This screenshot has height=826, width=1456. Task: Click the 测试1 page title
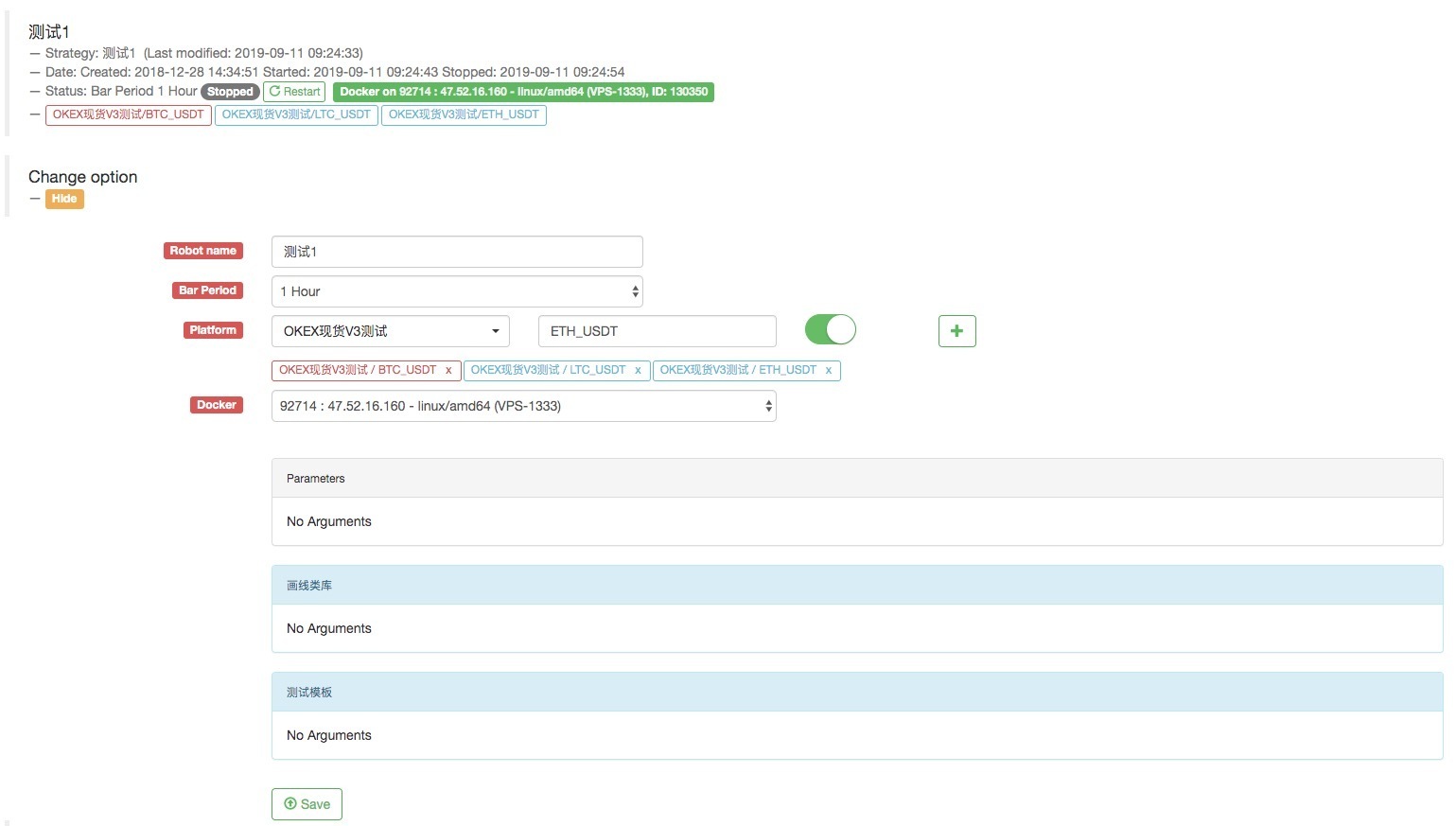click(x=49, y=32)
